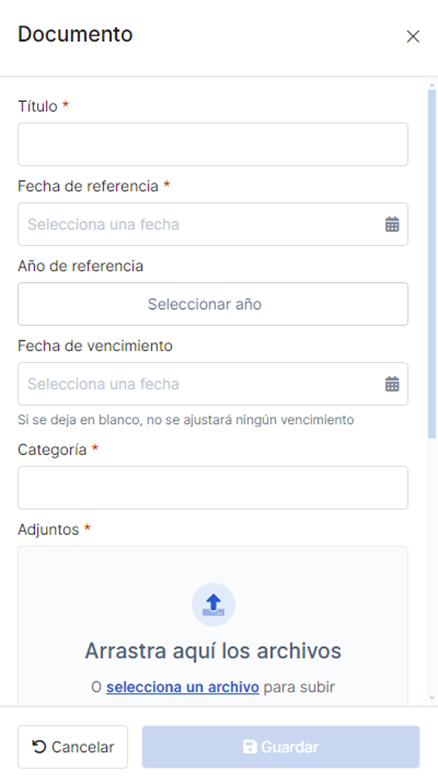
Task: Click the scrollbar down arrow
Action: point(432,698)
